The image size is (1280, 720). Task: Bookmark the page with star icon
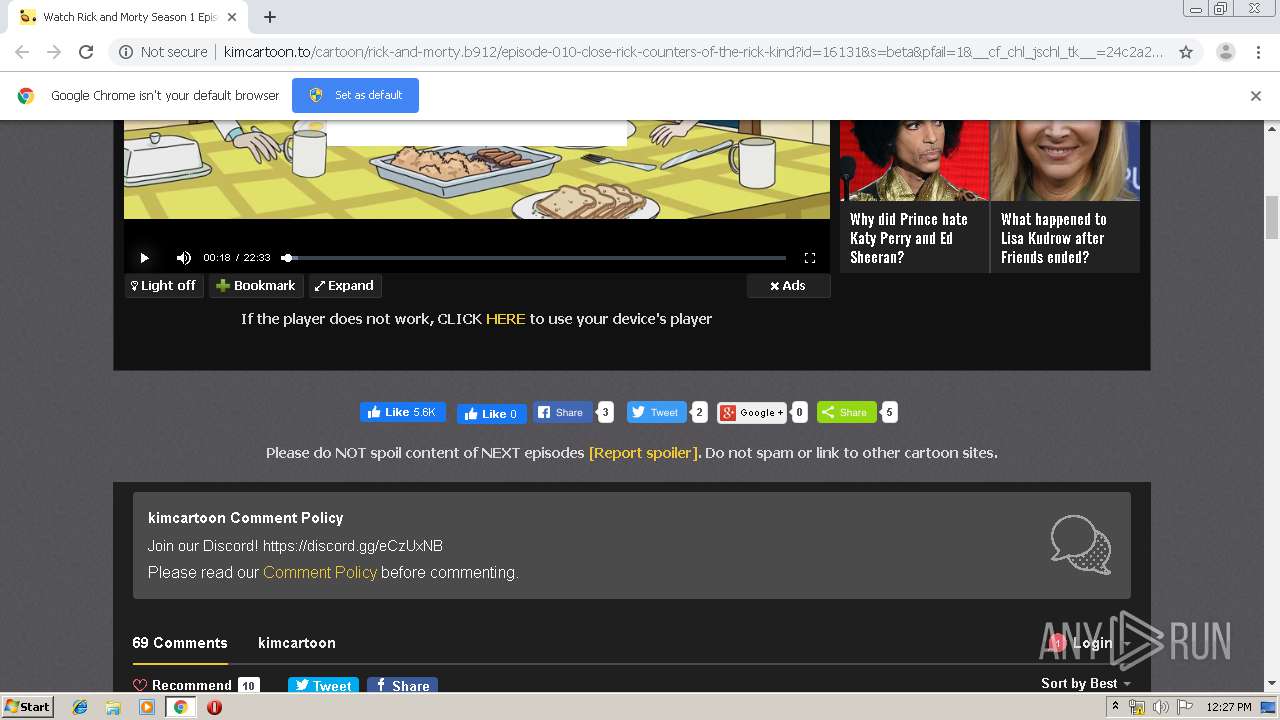(1186, 52)
